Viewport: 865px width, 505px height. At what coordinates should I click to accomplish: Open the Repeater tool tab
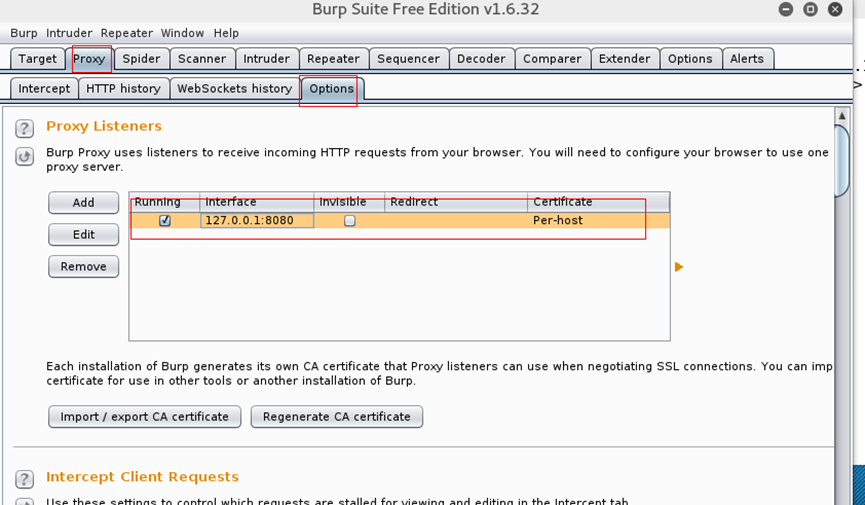point(333,59)
